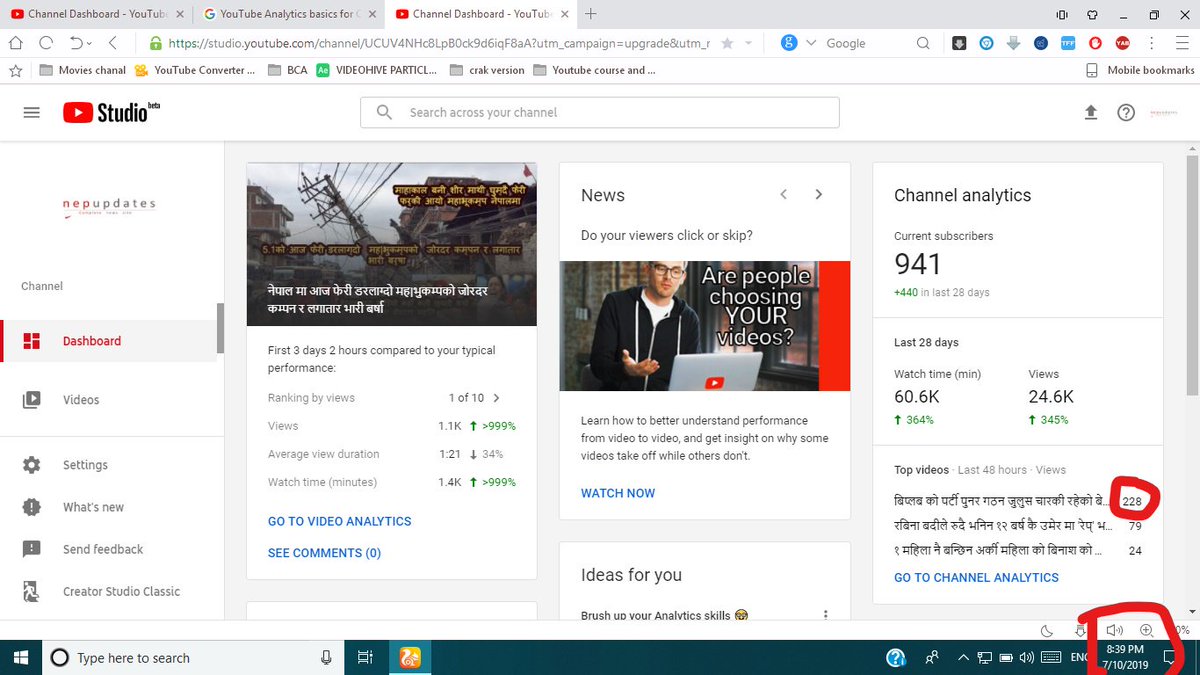
Task: Open the help question mark icon
Action: tap(1126, 113)
